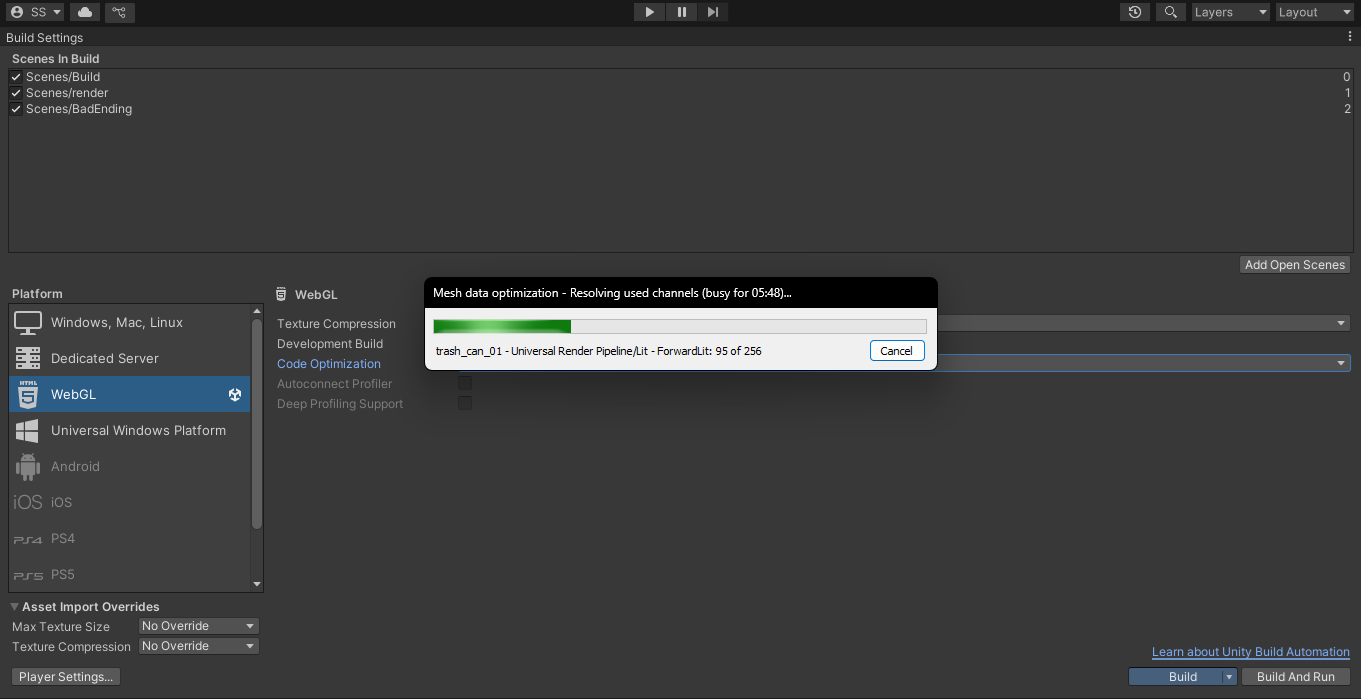The width and height of the screenshot is (1361, 699).
Task: Select Universal Windows Platform
Action: [x=130, y=430]
